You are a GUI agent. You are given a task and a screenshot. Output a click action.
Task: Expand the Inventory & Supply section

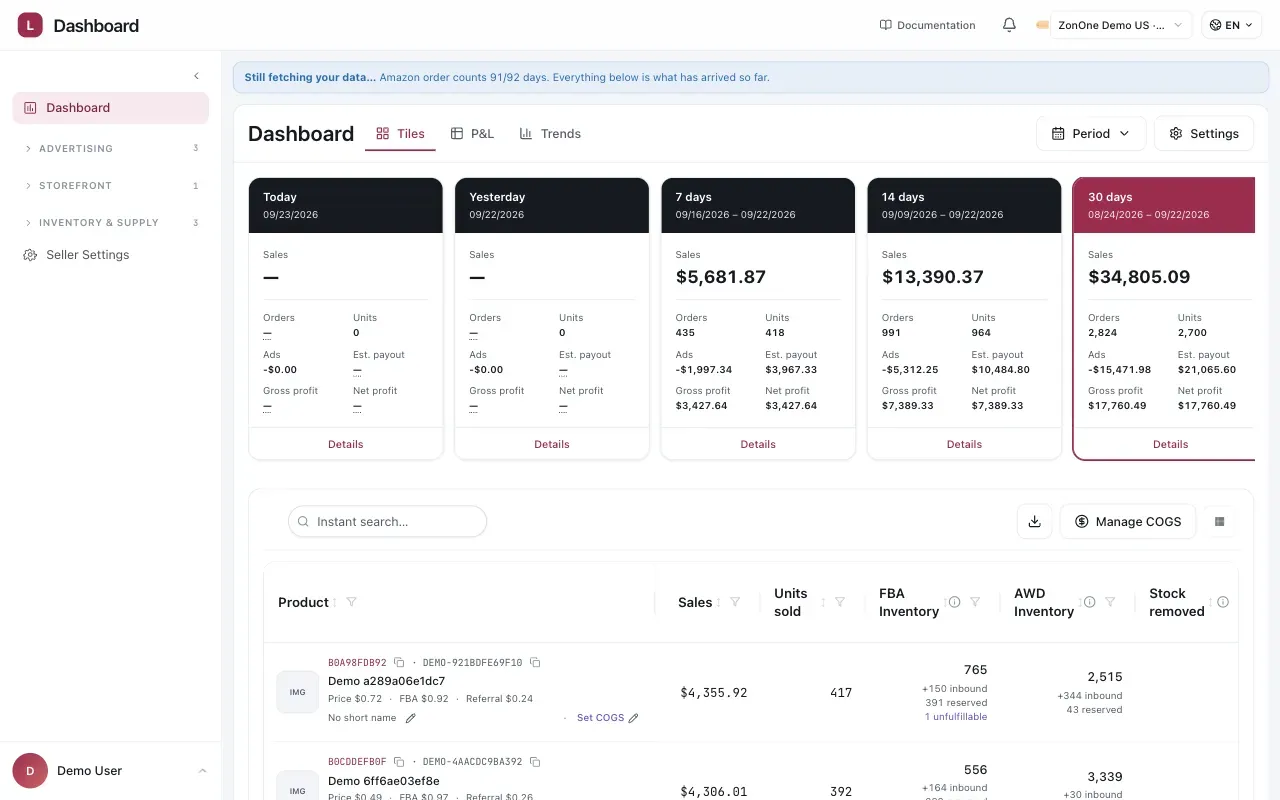[x=111, y=222]
